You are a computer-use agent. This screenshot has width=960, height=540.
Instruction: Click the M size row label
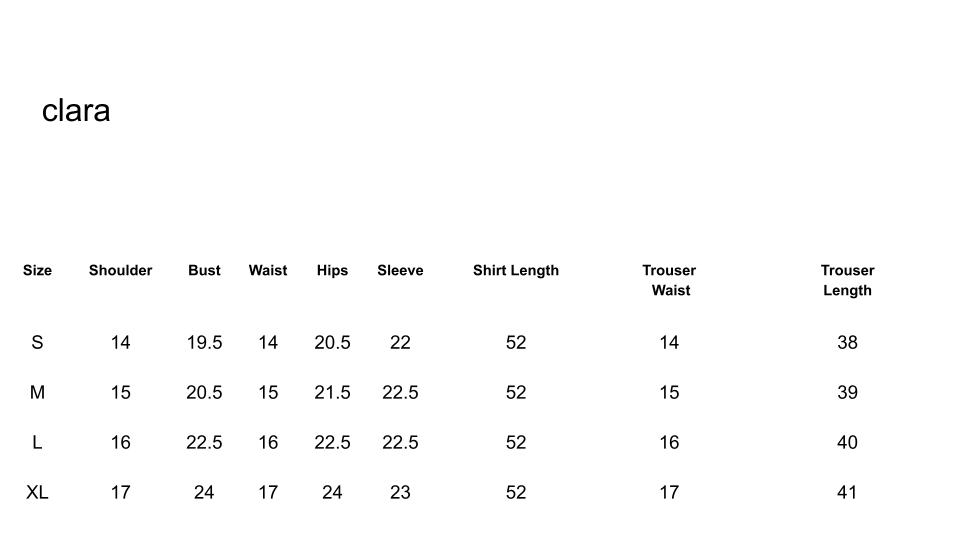(x=37, y=392)
